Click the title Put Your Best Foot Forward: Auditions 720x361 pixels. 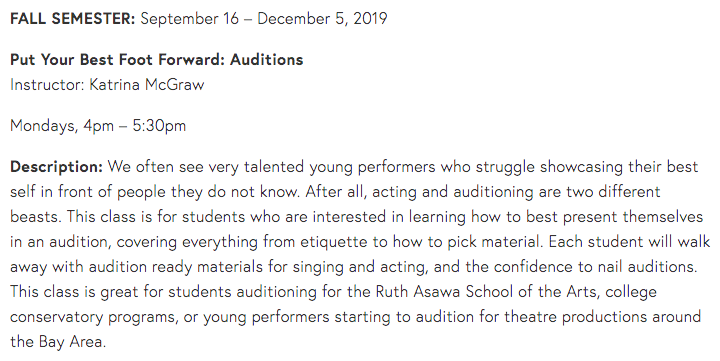pyautogui.click(x=157, y=60)
